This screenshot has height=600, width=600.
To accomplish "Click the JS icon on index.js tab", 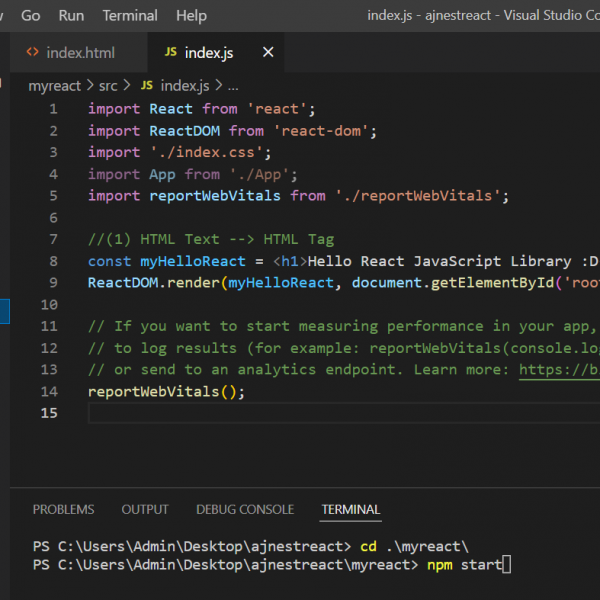I will tap(170, 52).
